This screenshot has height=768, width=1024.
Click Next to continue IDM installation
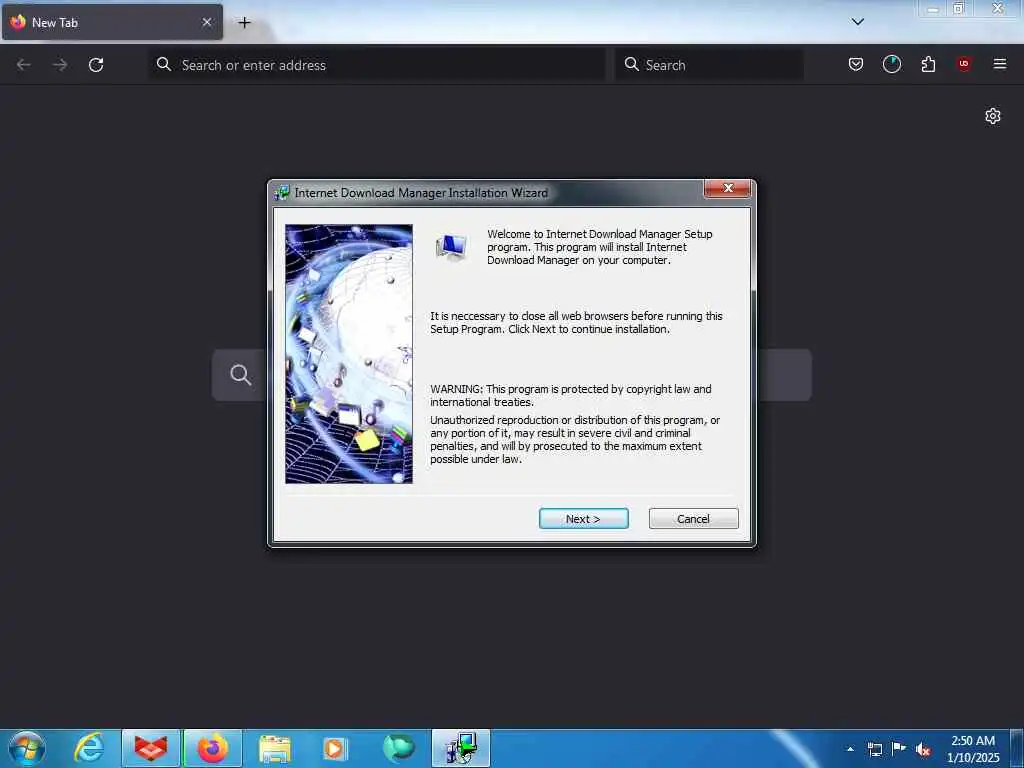[x=583, y=519]
